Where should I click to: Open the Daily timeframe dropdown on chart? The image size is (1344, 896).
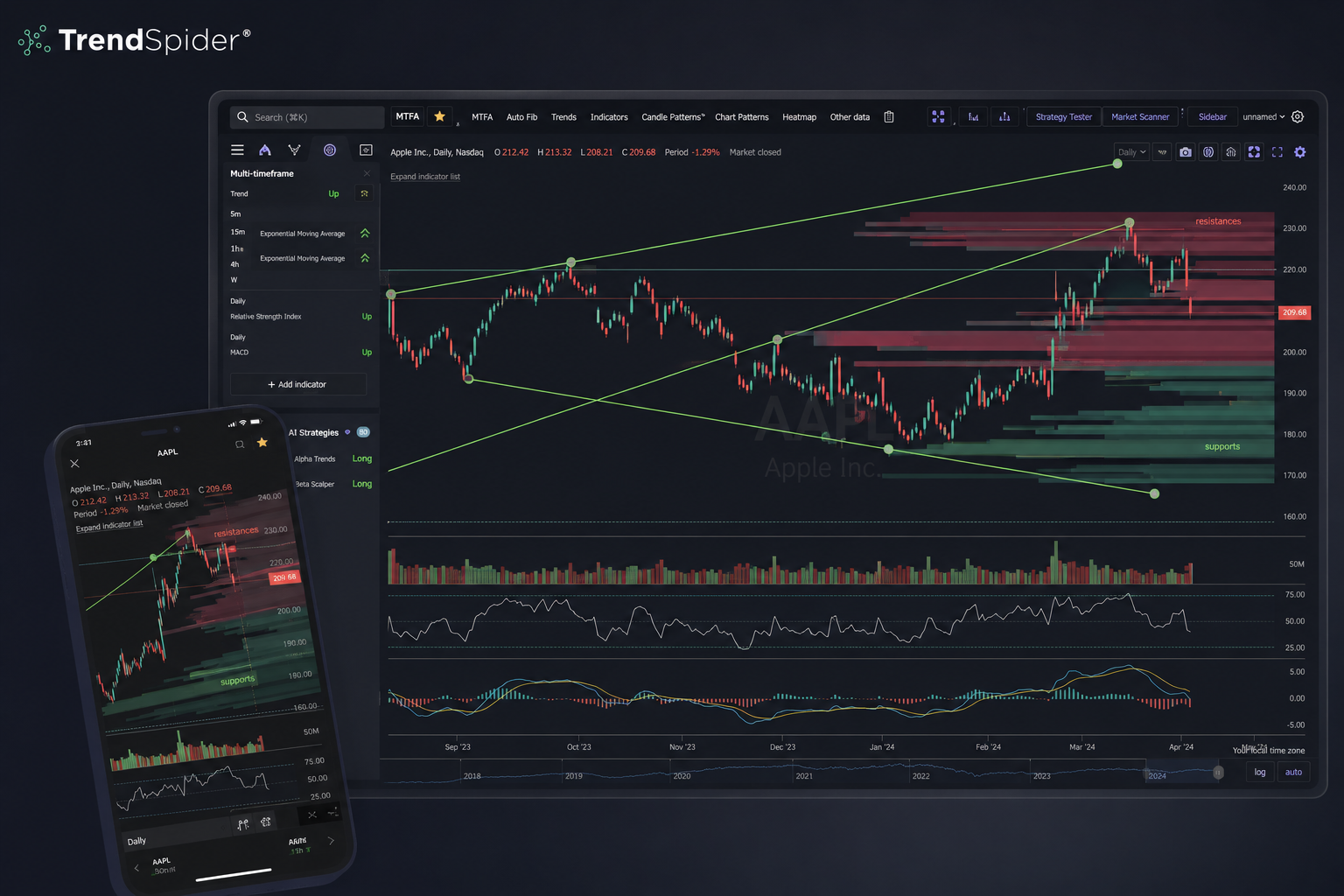coord(1131,152)
